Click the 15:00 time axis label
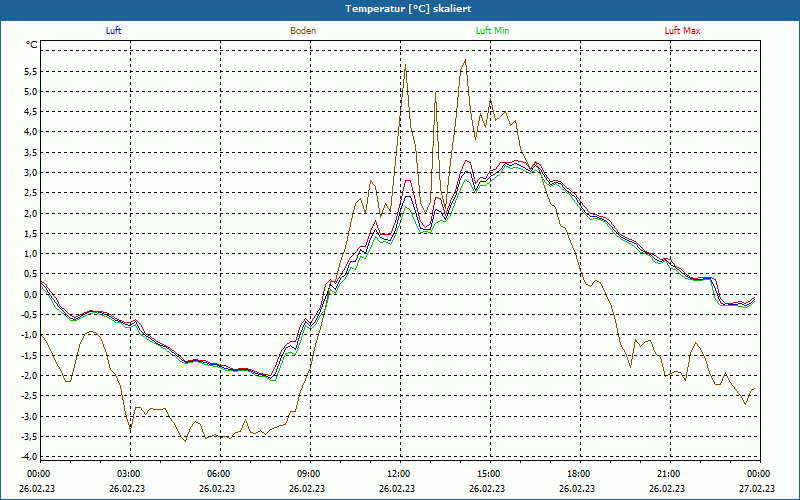The width and height of the screenshot is (800, 500). pyautogui.click(x=490, y=474)
